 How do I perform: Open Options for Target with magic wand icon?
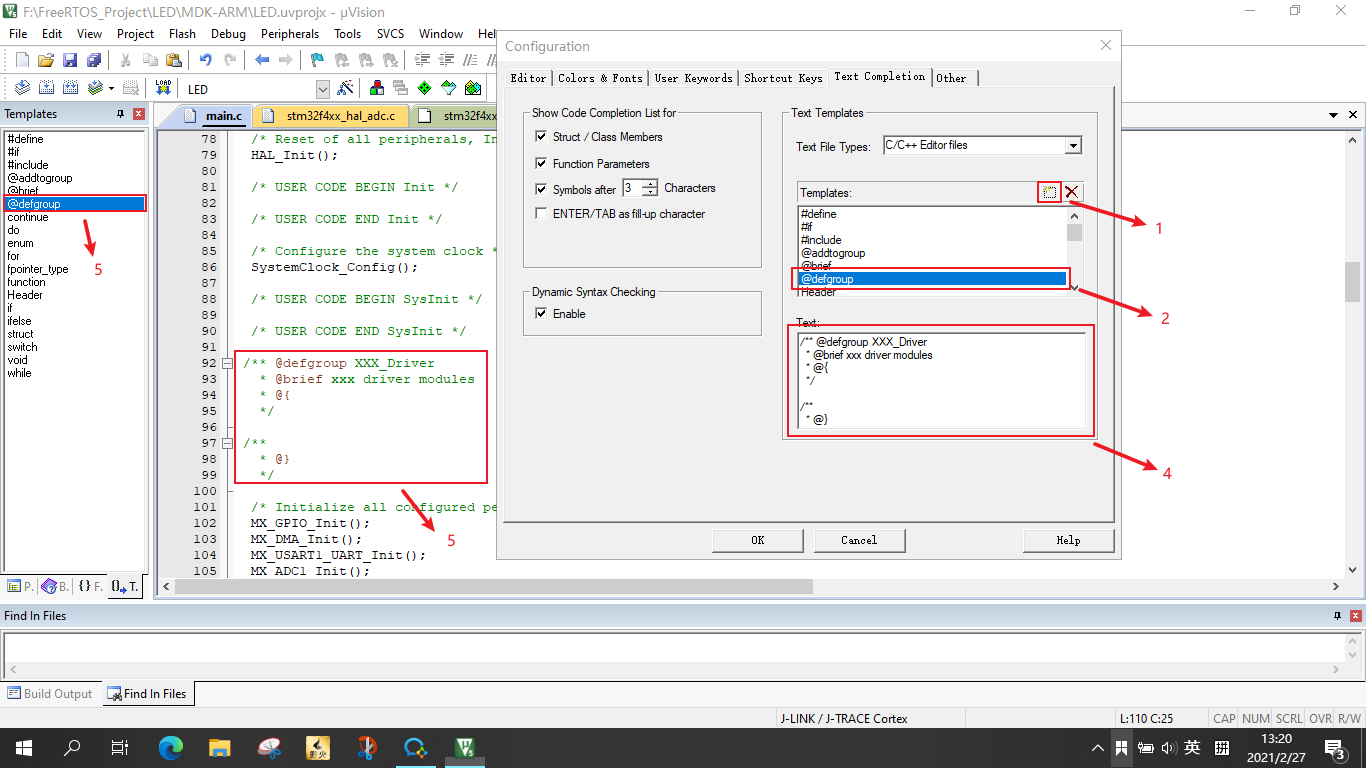[x=346, y=87]
